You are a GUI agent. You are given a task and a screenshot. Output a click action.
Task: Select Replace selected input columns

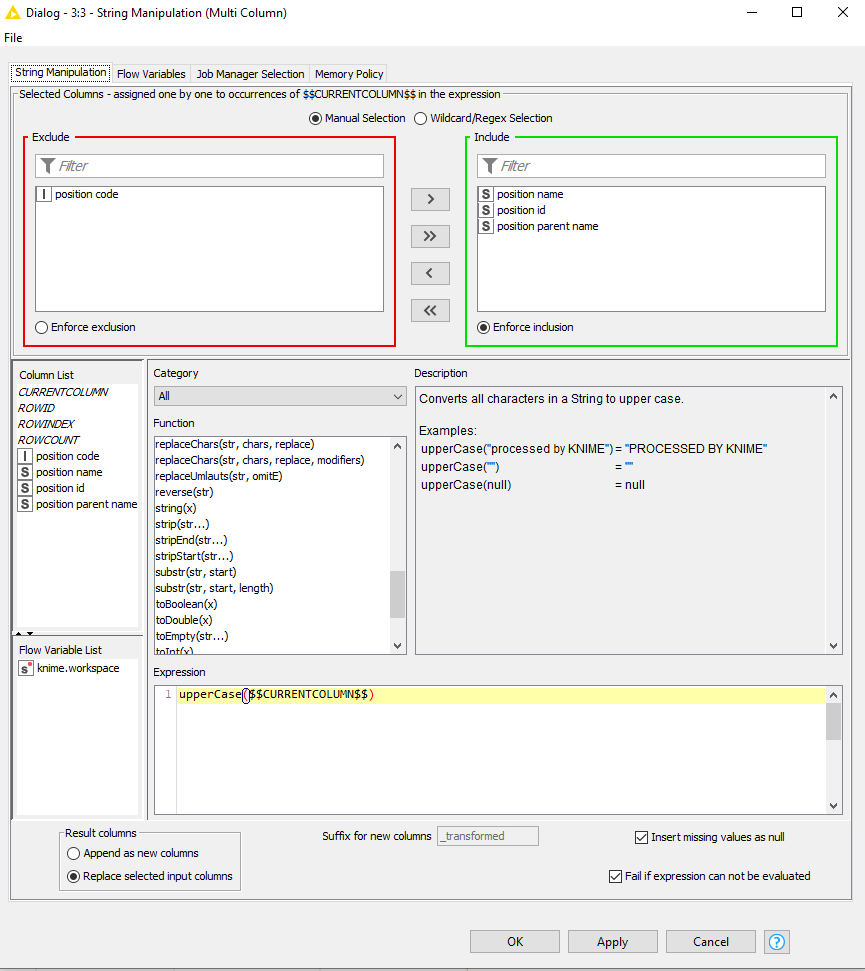click(x=73, y=876)
